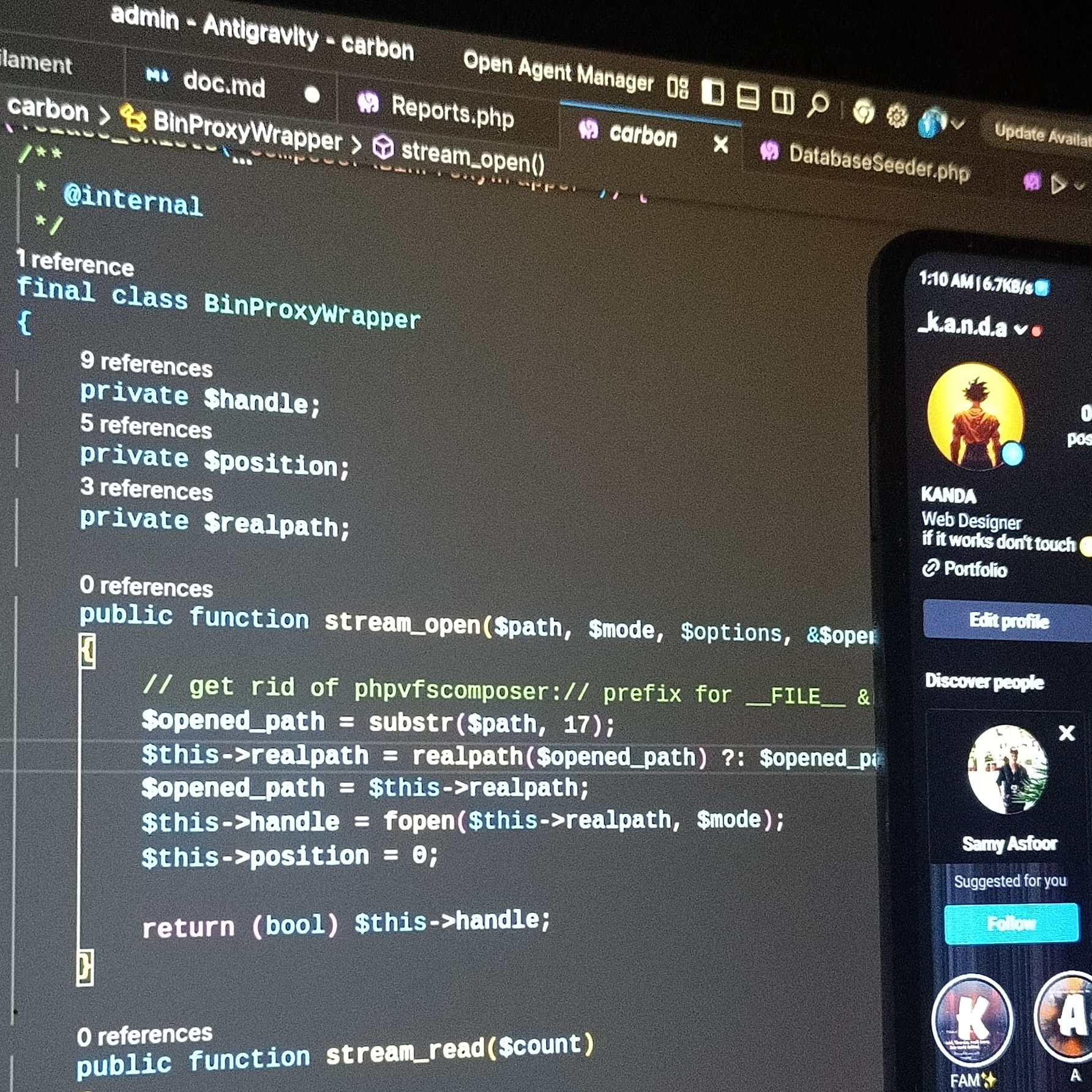Screen dimensions: 1092x1092
Task: Open the settings gear icon
Action: (x=897, y=116)
